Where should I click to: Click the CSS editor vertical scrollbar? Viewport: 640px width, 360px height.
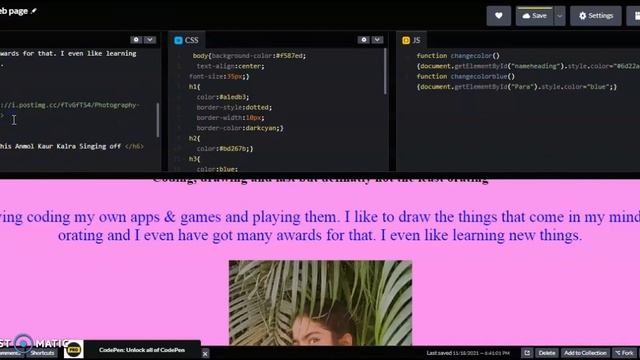pos(385,71)
